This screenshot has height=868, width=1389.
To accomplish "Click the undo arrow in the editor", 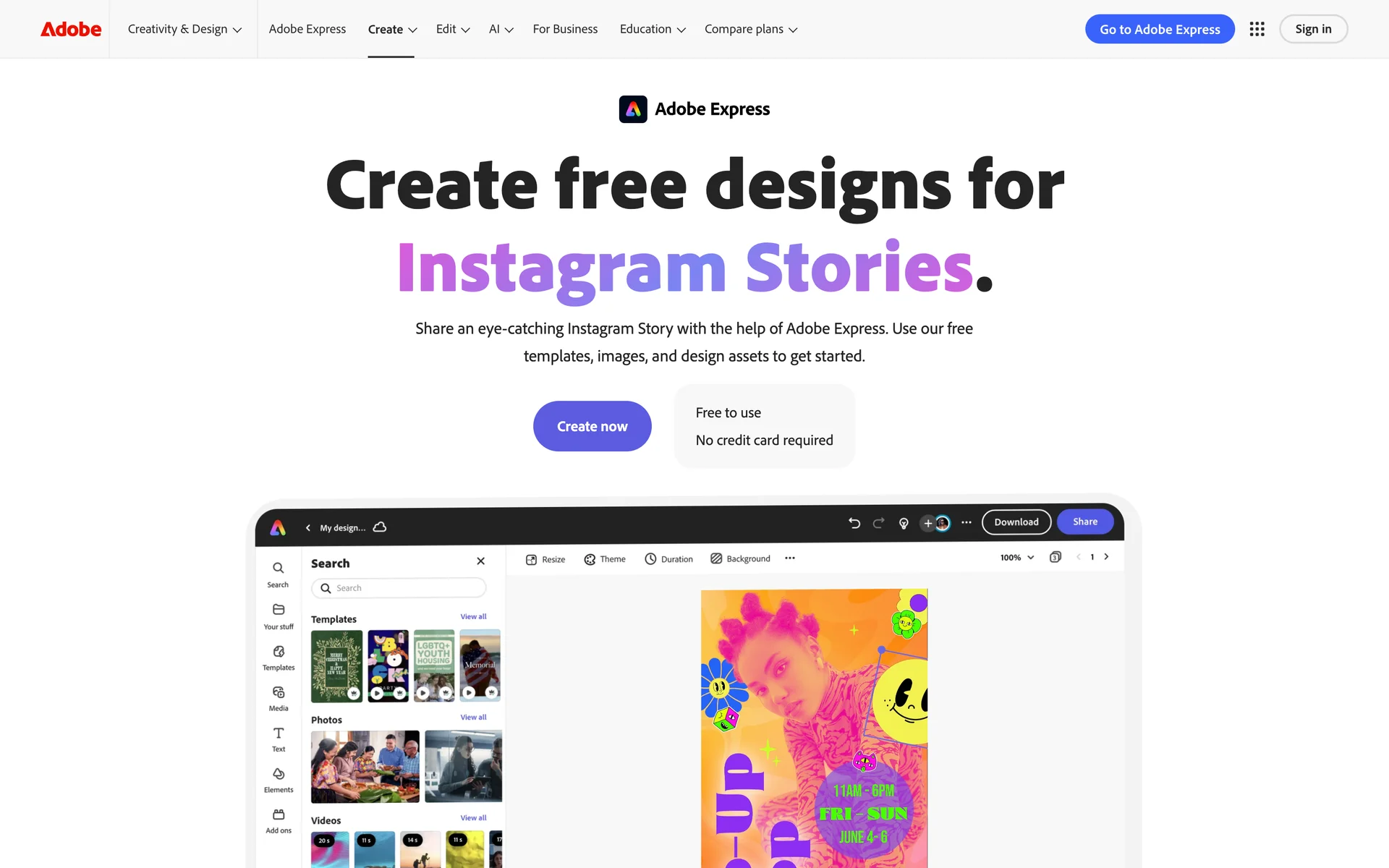I will (x=854, y=523).
